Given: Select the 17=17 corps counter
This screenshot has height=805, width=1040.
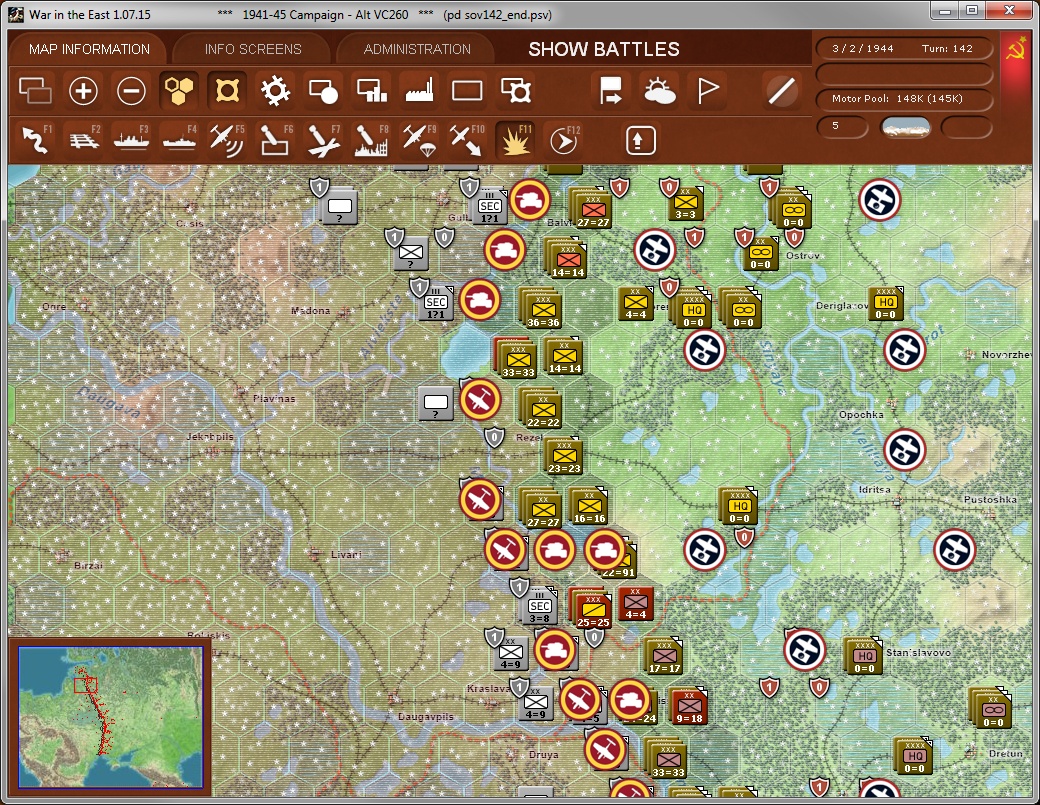Looking at the screenshot, I should pos(664,657).
